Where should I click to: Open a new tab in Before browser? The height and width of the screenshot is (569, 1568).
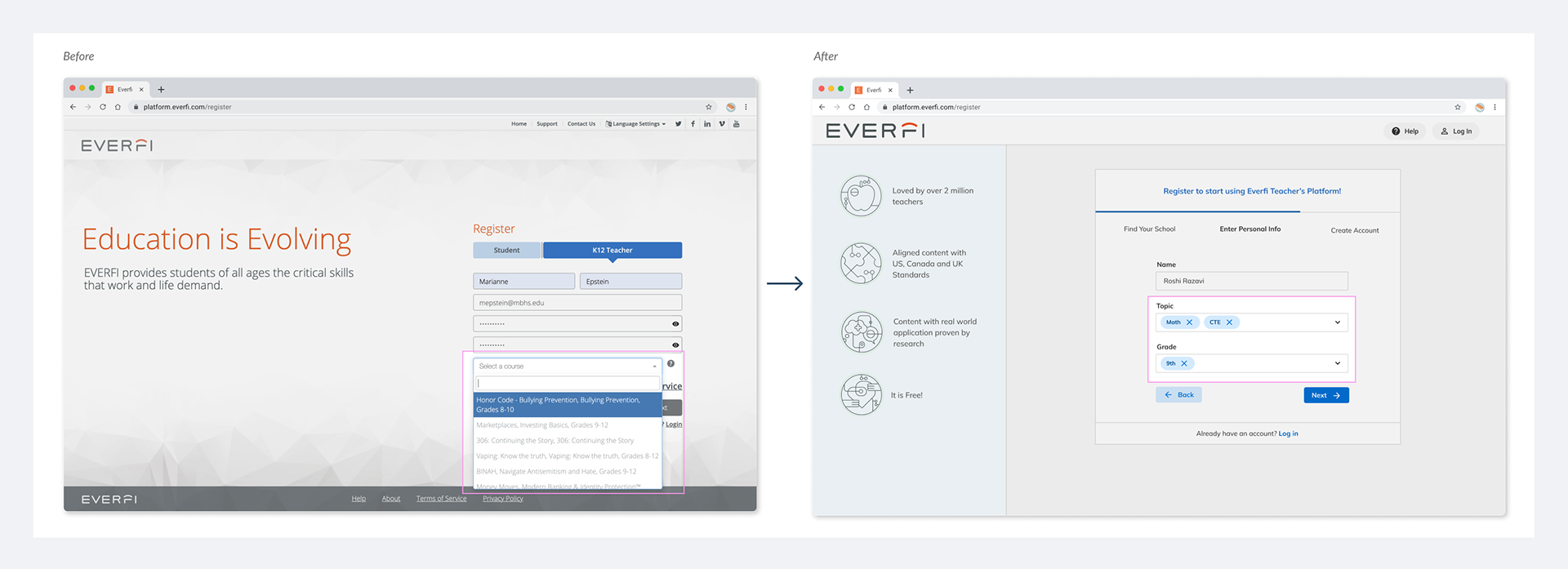[161, 90]
